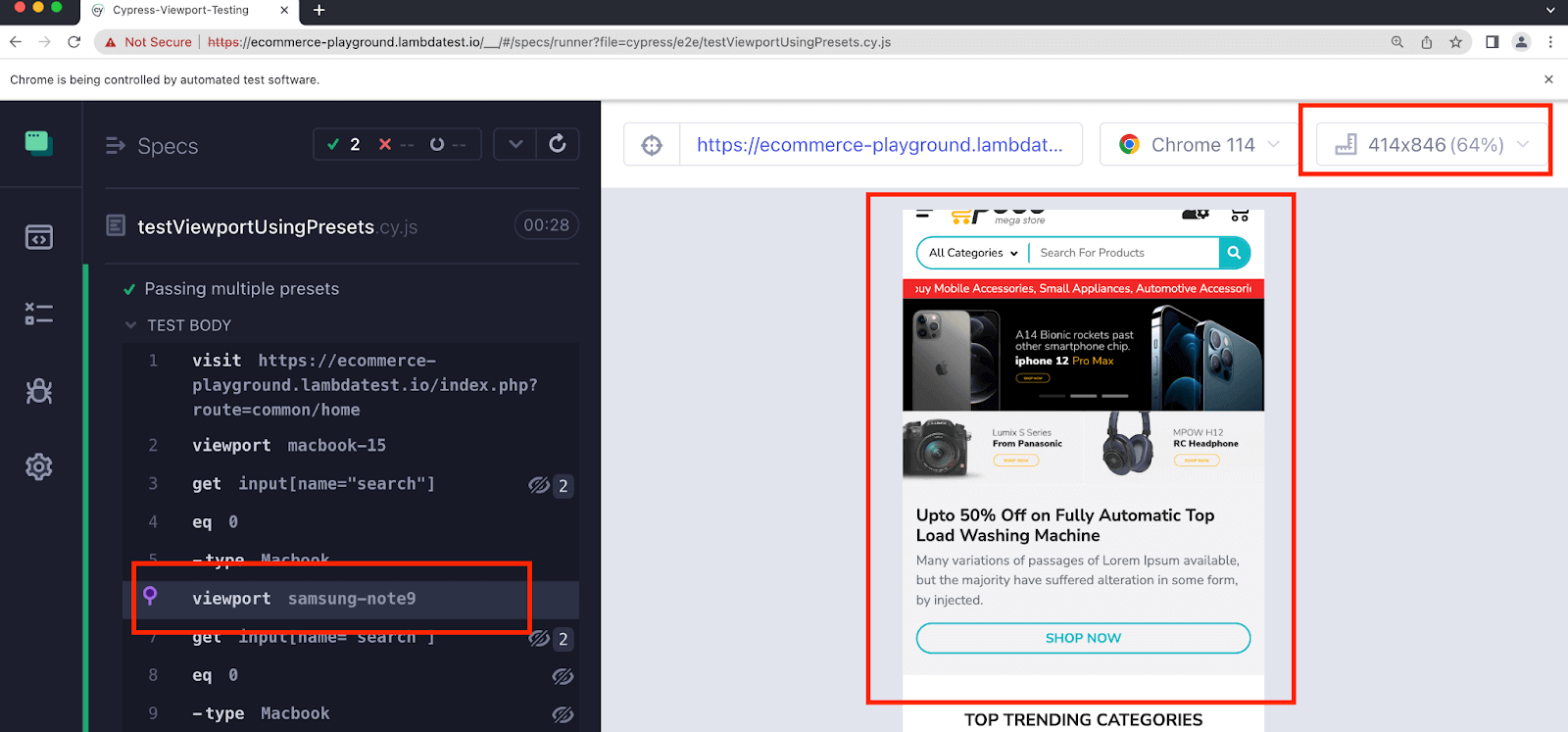Toggle hidden icon on type Macbook row 9
This screenshot has height=732, width=1568.
pos(563,714)
